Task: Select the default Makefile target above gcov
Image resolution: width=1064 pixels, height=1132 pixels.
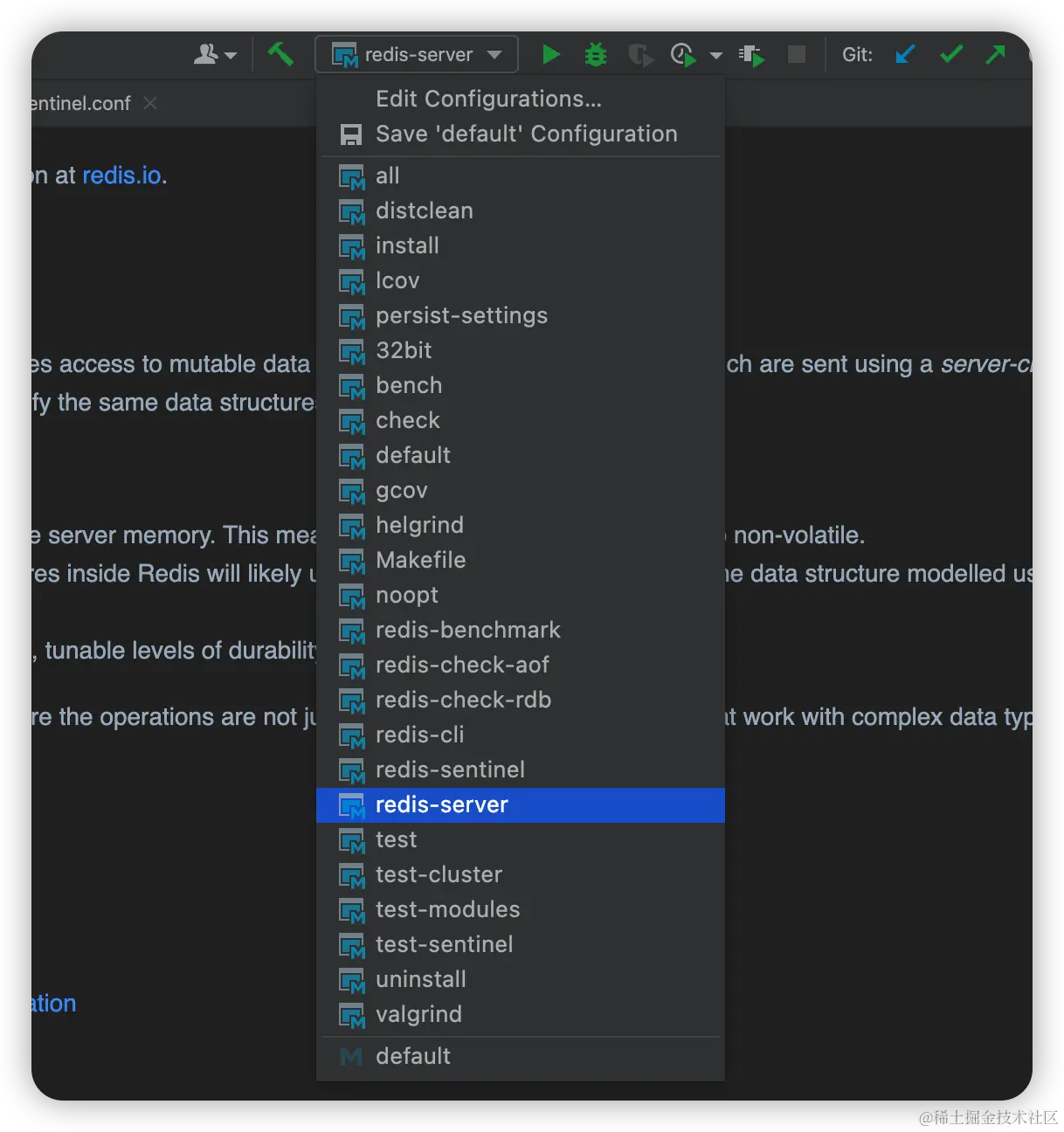Action: point(521,455)
